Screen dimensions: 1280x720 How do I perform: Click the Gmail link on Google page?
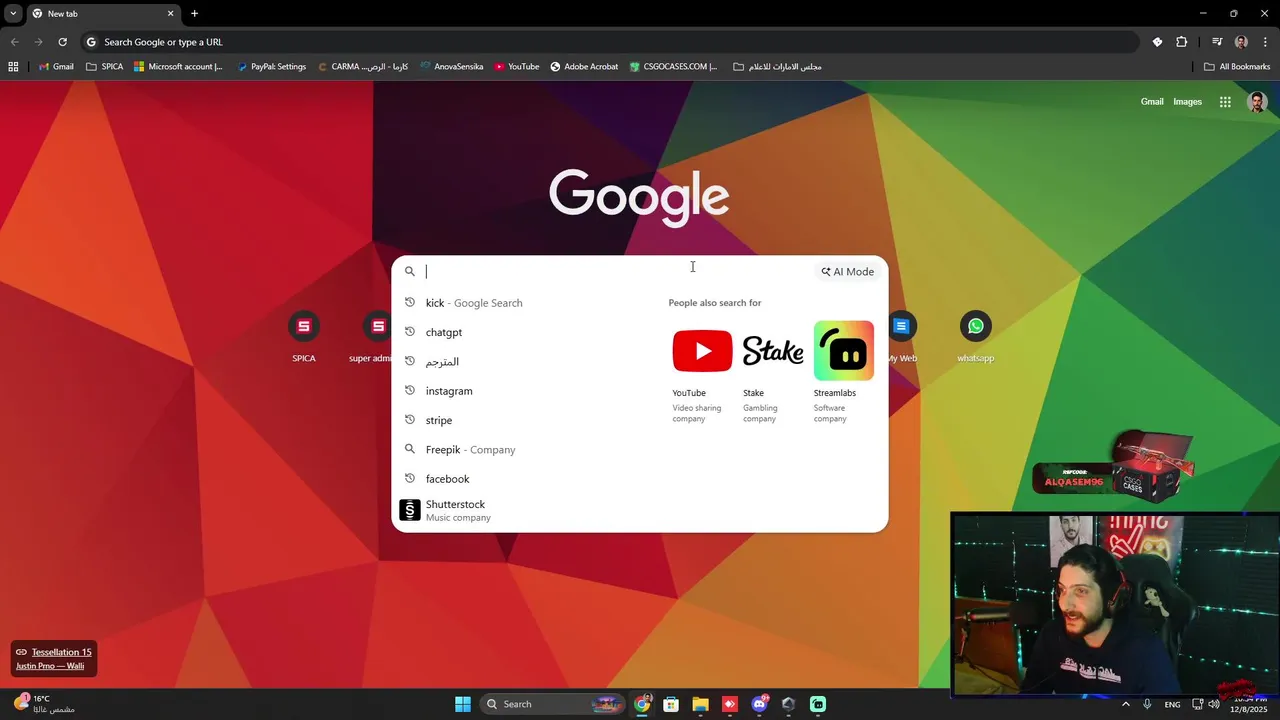coord(1152,102)
